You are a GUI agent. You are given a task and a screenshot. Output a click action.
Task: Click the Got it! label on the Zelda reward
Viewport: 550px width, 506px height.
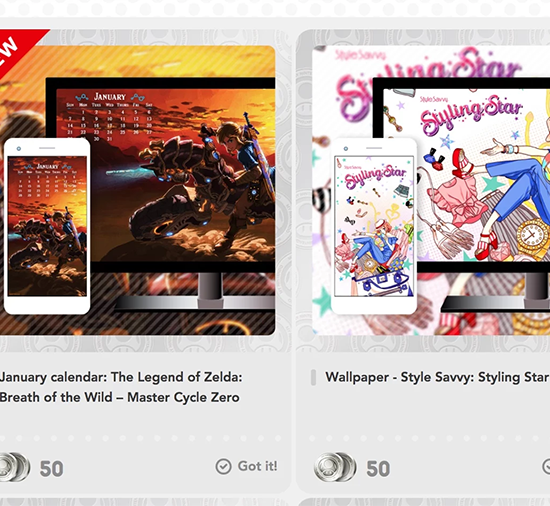pos(257,466)
